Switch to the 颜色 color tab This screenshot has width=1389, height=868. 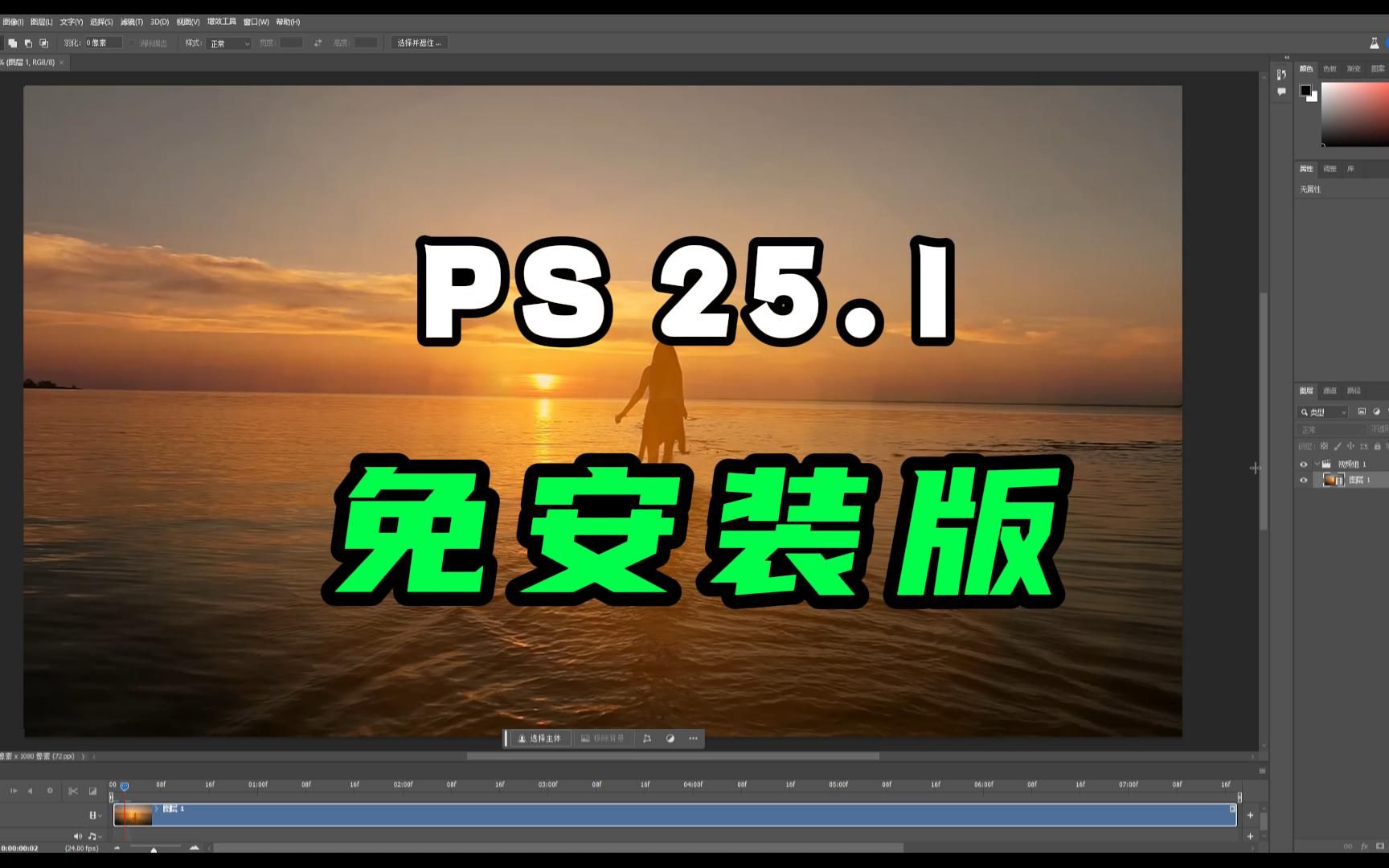coord(1306,68)
